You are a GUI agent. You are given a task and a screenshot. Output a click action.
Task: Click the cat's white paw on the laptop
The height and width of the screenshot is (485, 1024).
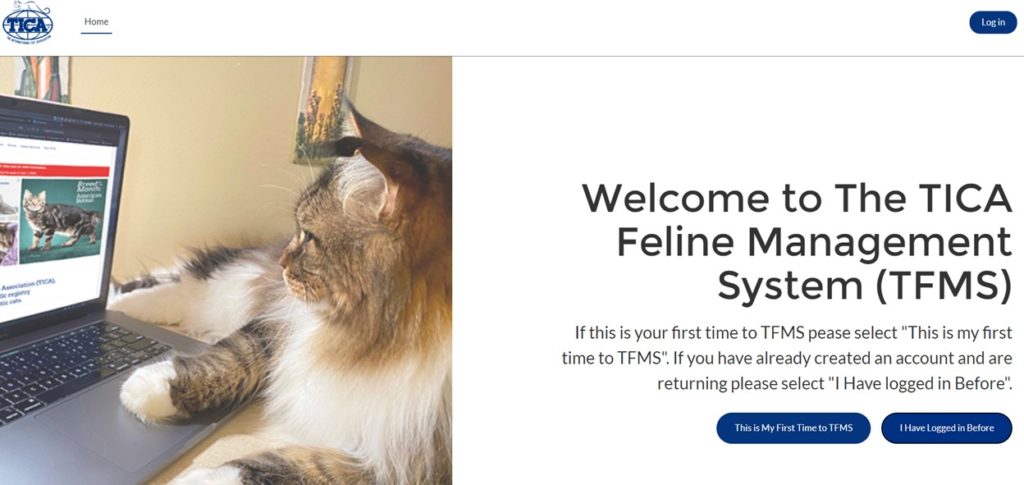(x=148, y=390)
